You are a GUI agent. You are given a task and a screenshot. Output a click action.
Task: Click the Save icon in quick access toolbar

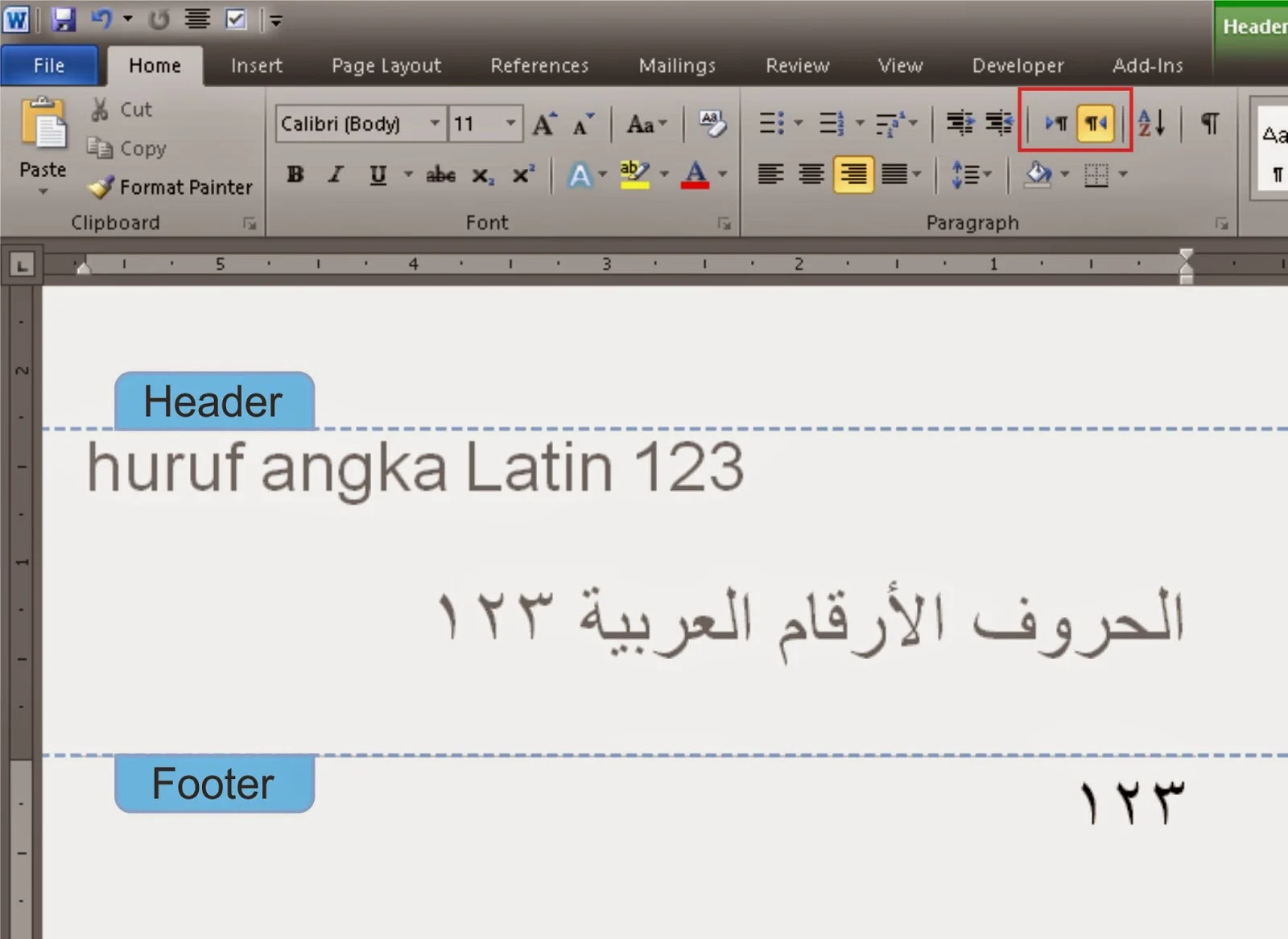click(63, 19)
